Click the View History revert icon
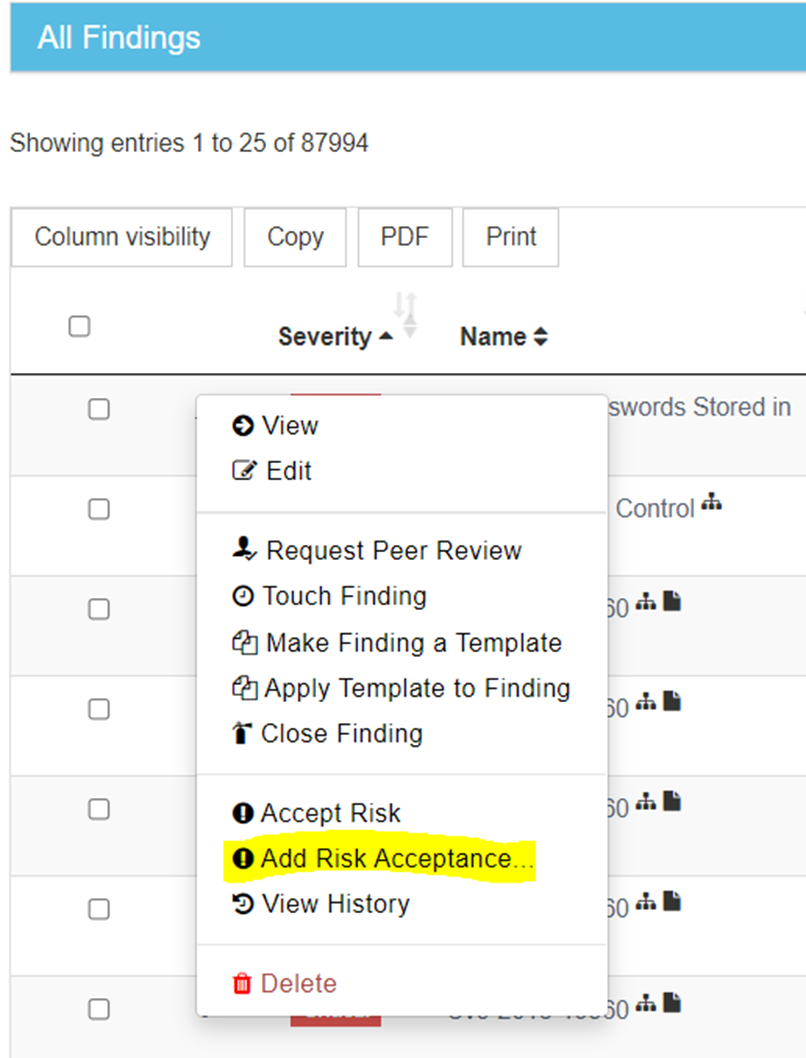The image size is (806, 1058). (243, 904)
